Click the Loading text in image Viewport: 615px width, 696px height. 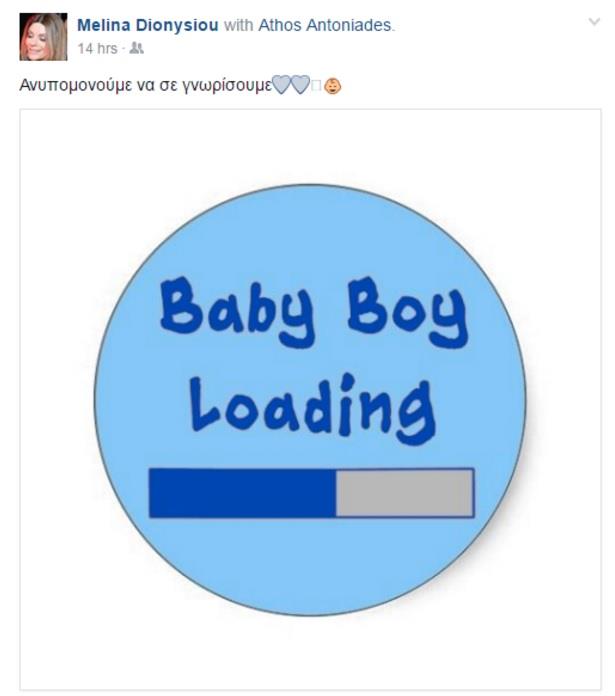pyautogui.click(x=312, y=409)
